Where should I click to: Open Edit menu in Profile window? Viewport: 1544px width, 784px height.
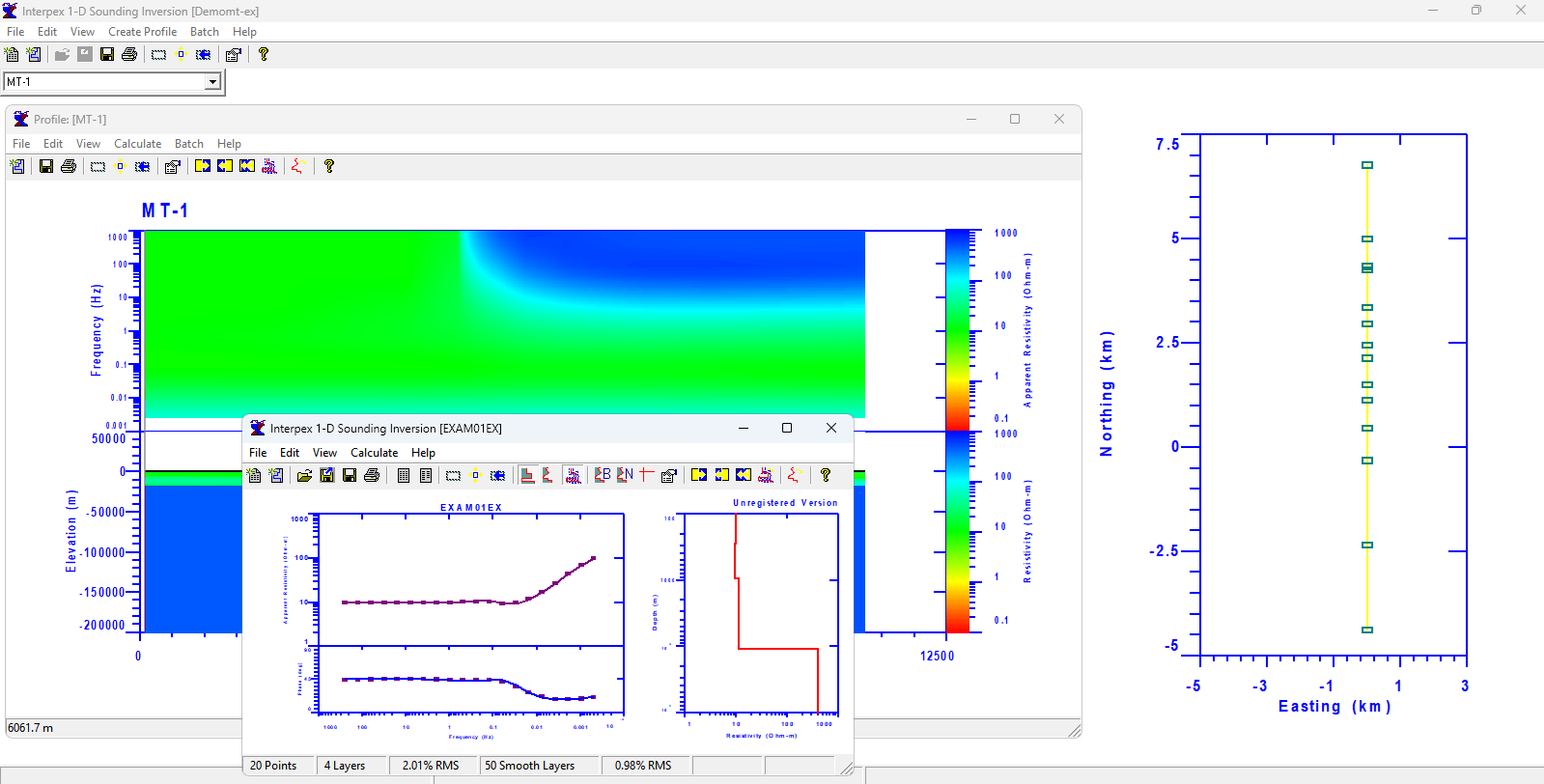[53, 144]
